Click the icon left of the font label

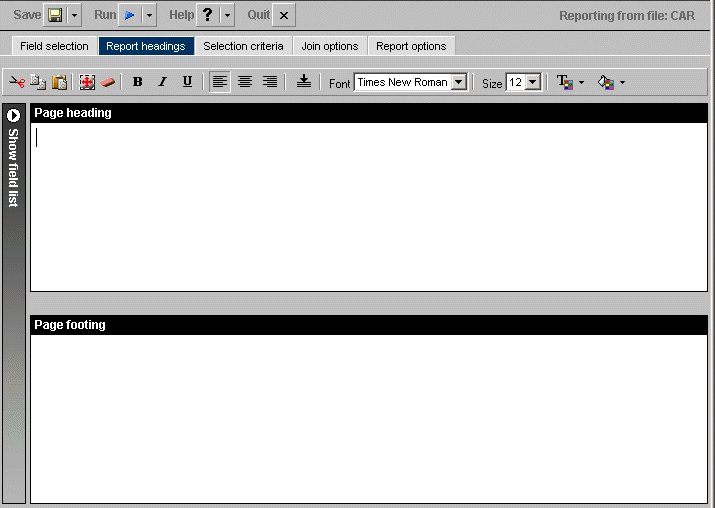[303, 82]
